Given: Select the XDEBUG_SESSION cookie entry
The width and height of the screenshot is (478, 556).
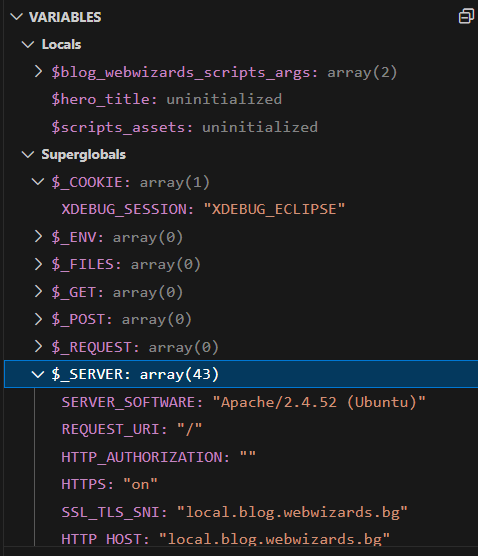Looking at the screenshot, I should tap(241, 209).
